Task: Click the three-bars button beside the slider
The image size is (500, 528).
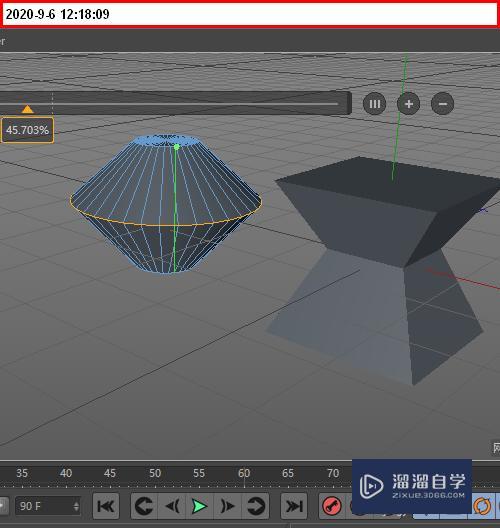Action: 374,104
